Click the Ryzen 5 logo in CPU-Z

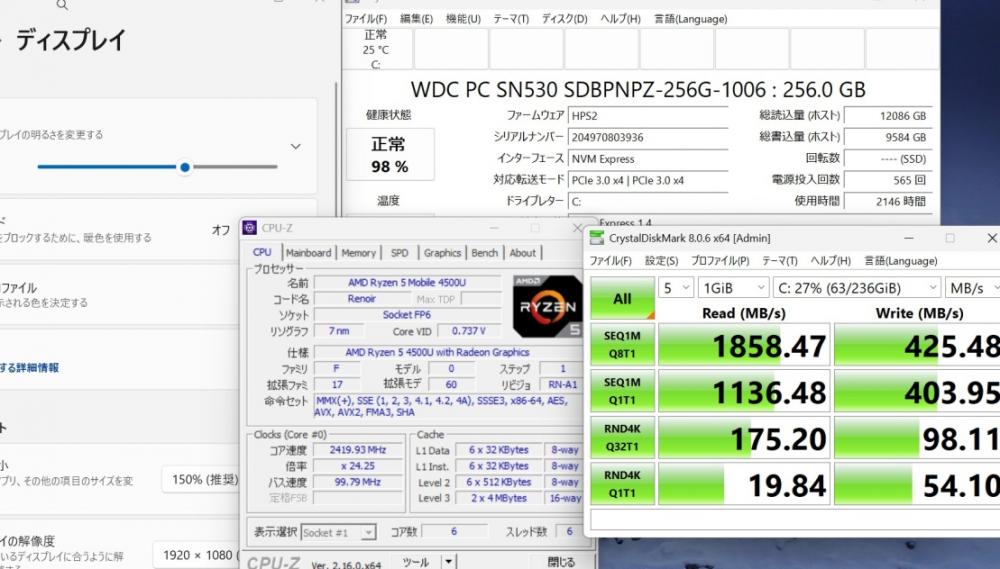click(x=547, y=306)
